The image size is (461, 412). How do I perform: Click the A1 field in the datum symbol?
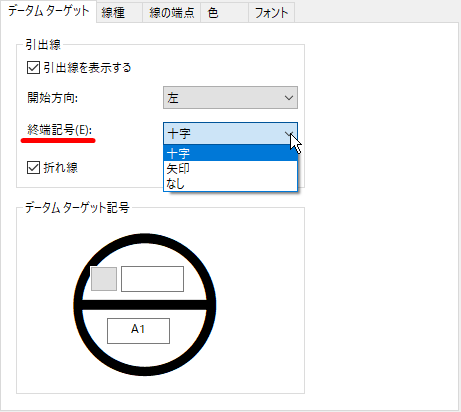coord(138,331)
